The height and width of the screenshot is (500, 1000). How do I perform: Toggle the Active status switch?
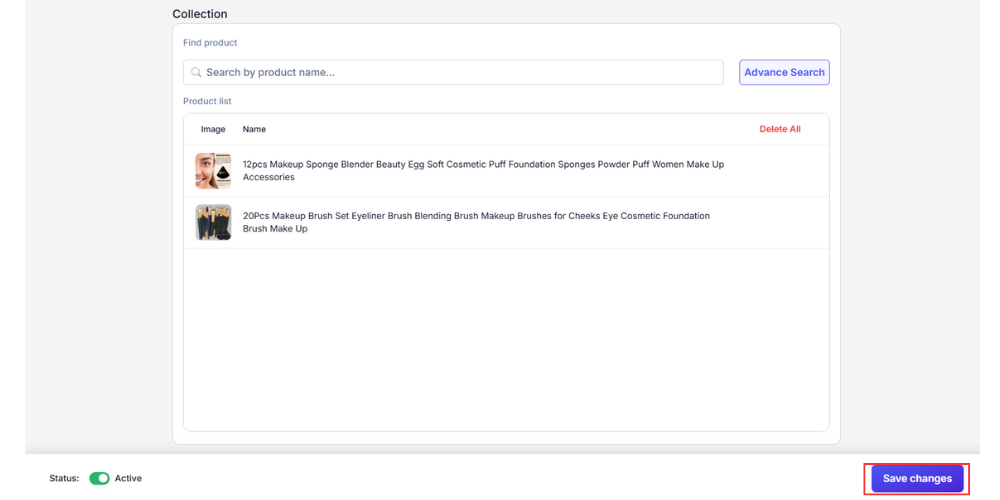99,478
